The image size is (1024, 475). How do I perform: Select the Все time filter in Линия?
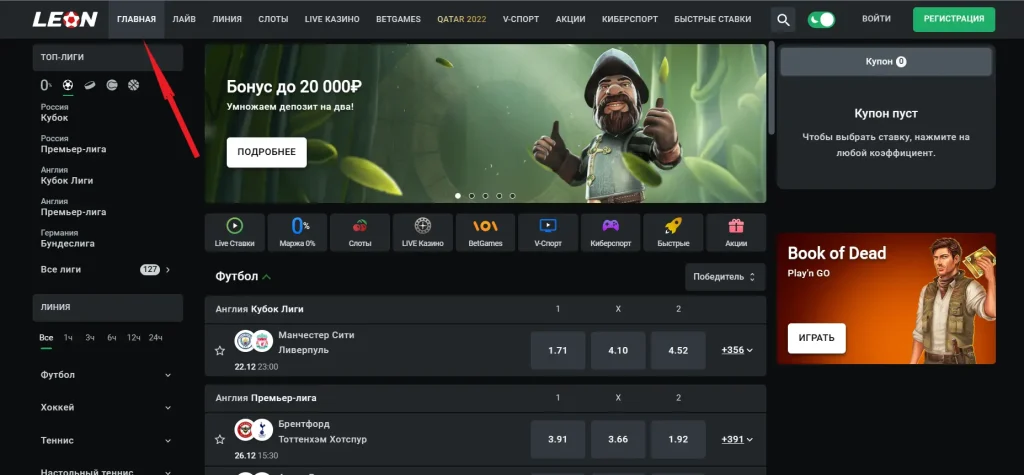[x=46, y=338]
